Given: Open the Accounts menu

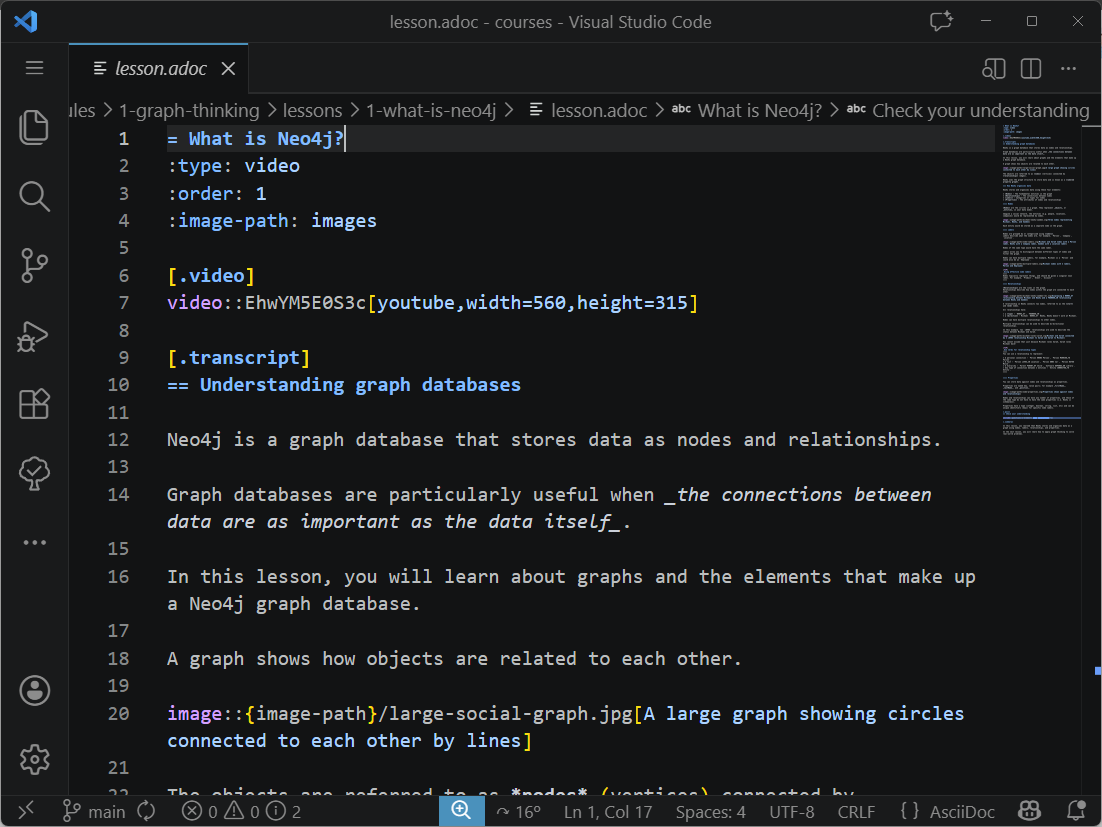Looking at the screenshot, I should [34, 691].
